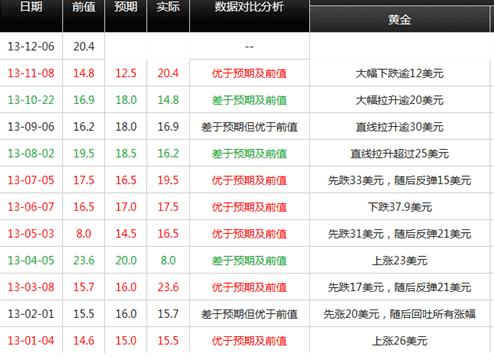This screenshot has width=494, height=361.
Task: Select 先涨20美元，随后回吐所有涨幅 cell
Action: point(399,314)
